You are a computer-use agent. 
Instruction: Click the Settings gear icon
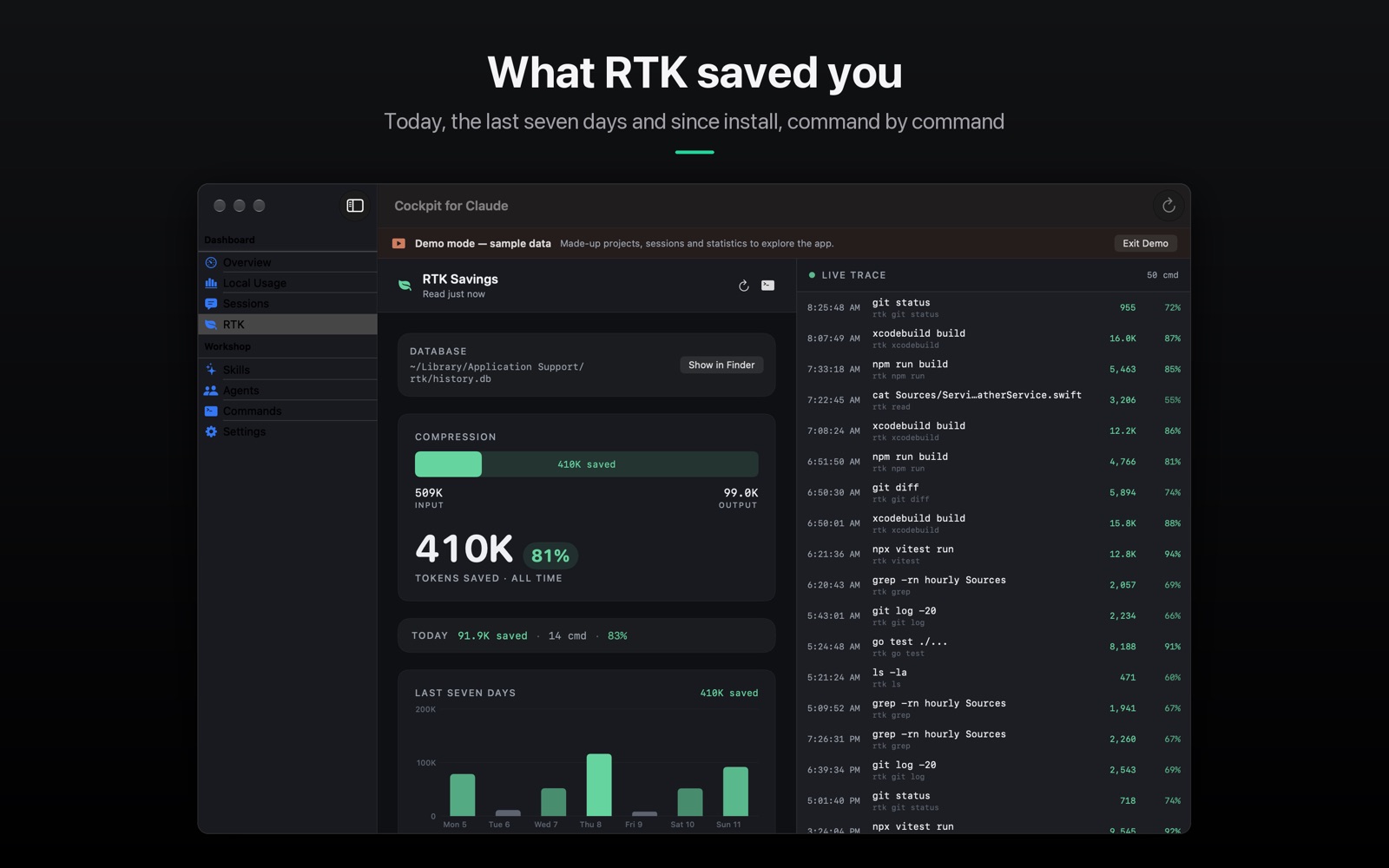tap(211, 431)
